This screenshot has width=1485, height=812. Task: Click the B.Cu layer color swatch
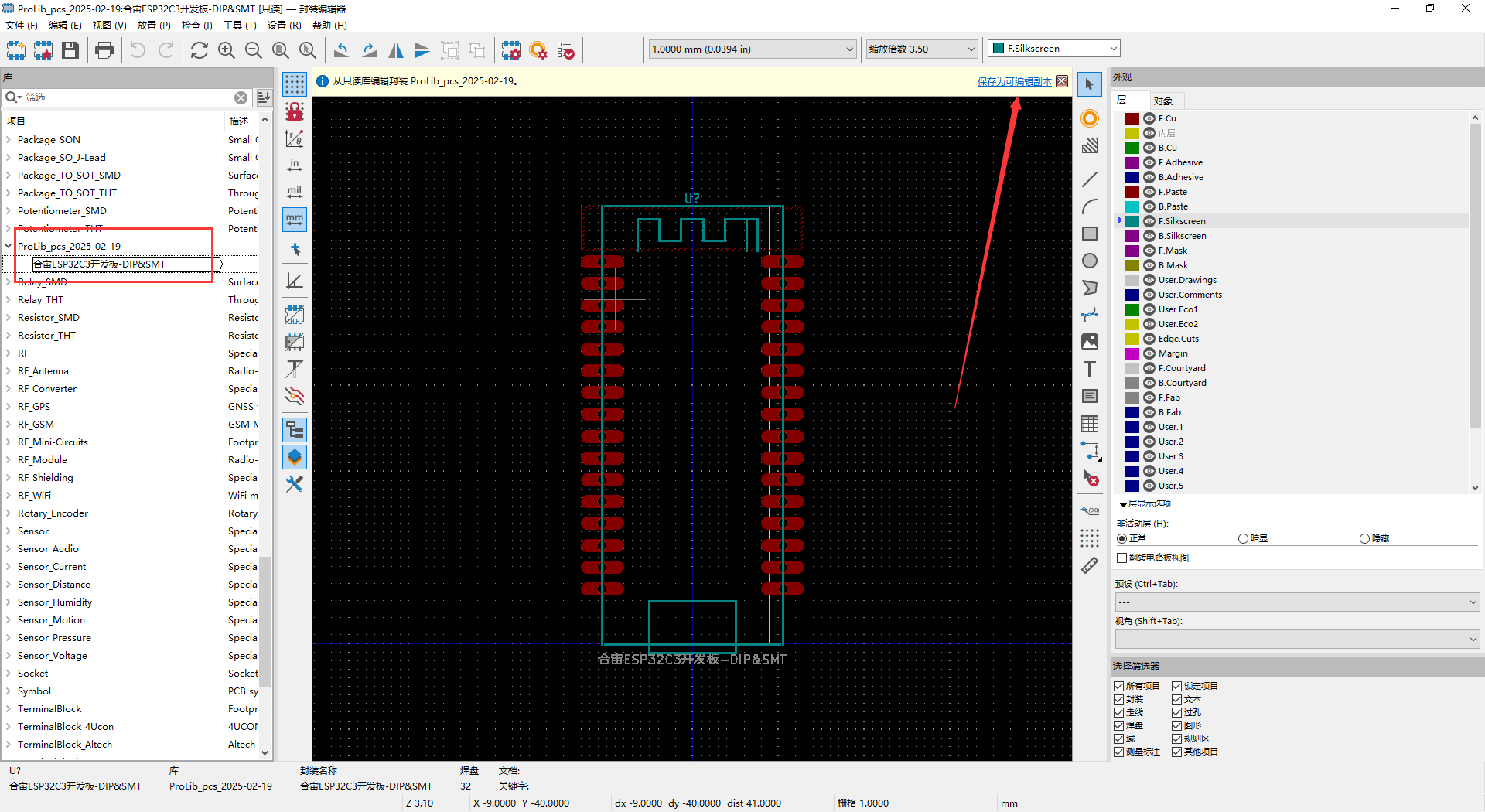click(1132, 148)
